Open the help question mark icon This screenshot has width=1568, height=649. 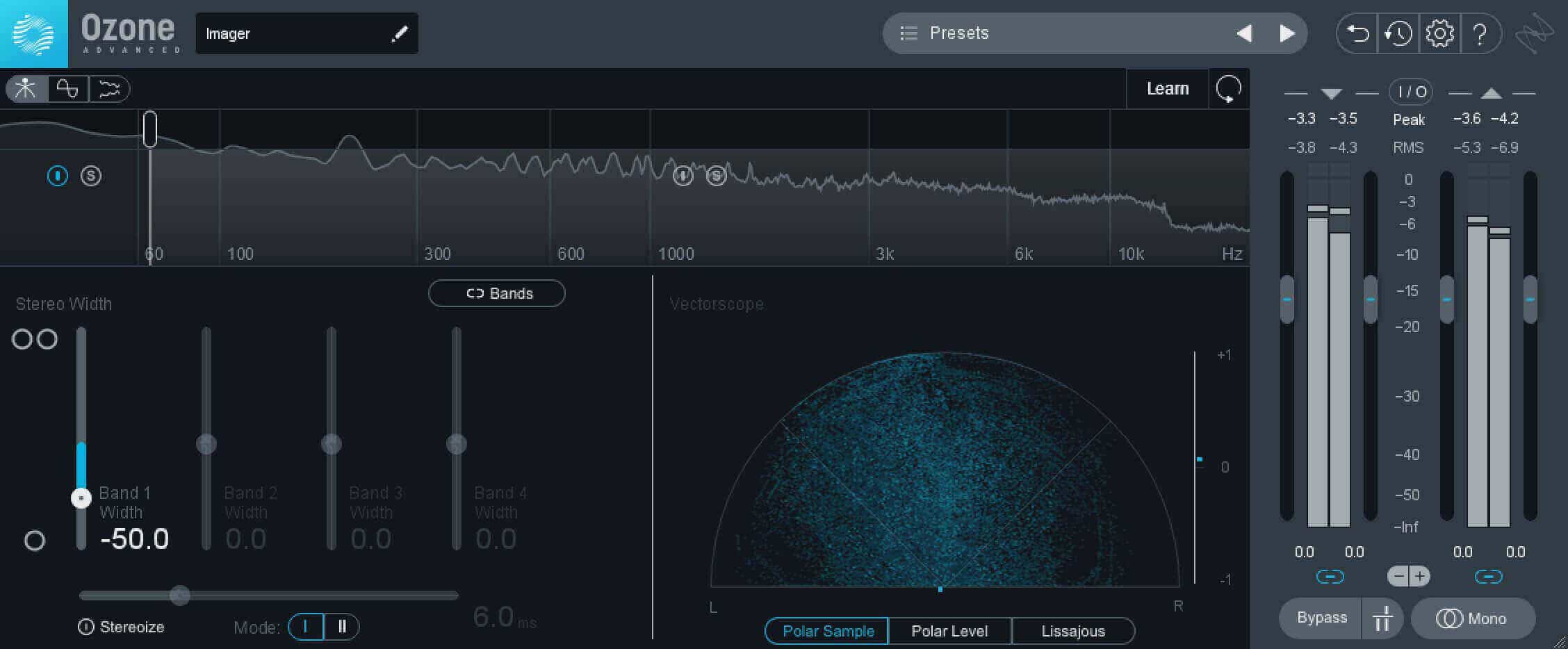pos(1480,33)
